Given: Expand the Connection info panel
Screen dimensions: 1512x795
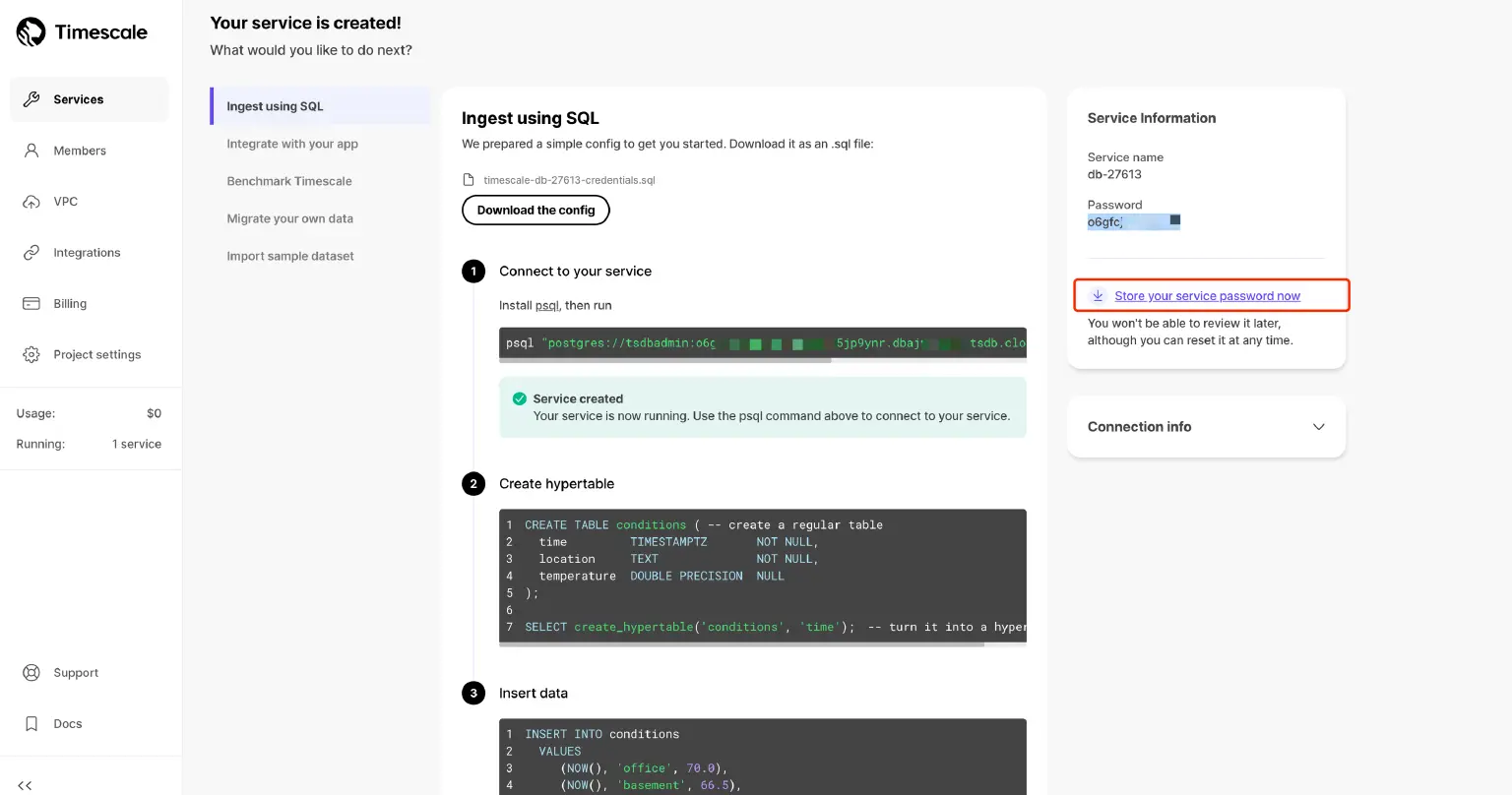Looking at the screenshot, I should (x=1318, y=427).
